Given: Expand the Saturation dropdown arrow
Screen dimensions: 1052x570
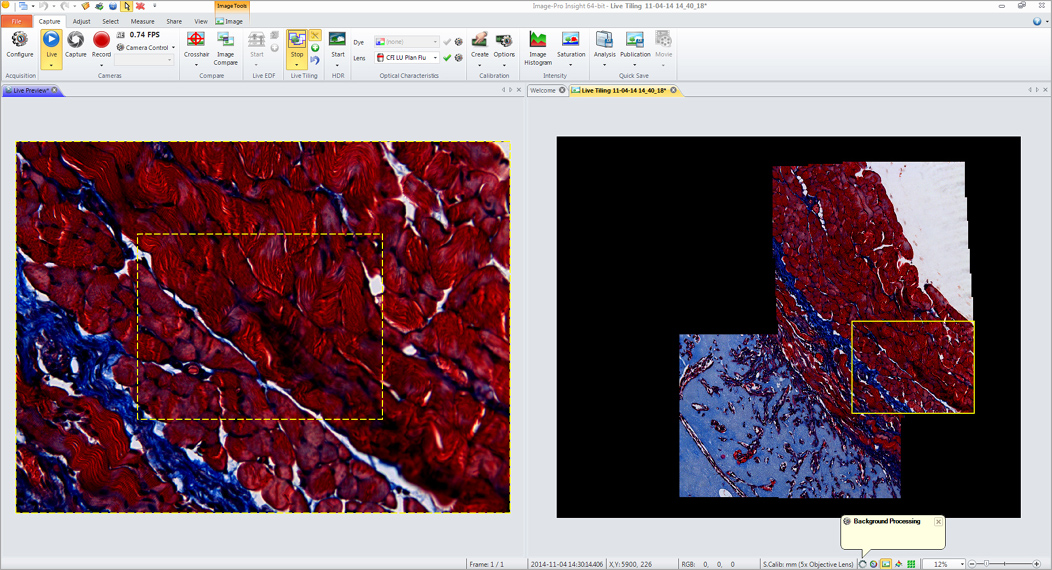Looking at the screenshot, I should point(571,65).
